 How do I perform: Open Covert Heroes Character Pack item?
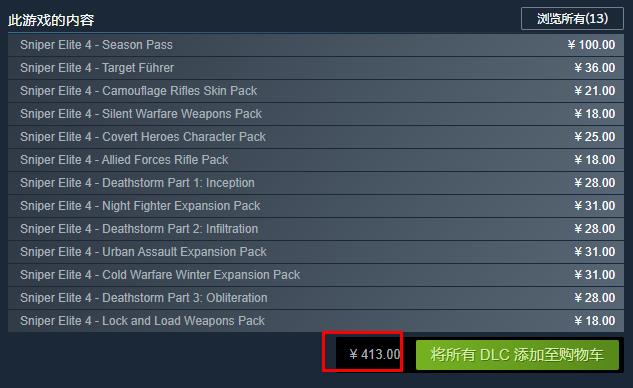pyautogui.click(x=316, y=137)
